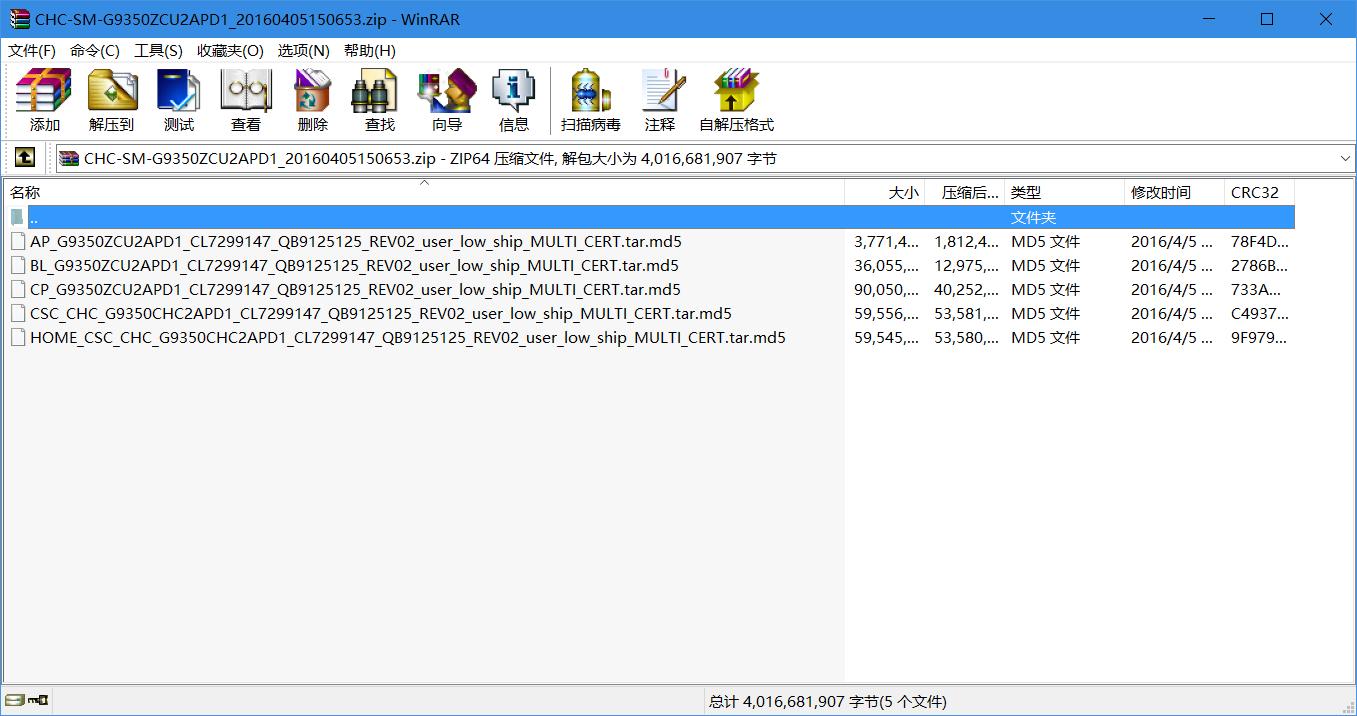Screen dimensions: 1357x716
Task: Click the 删除 (Delete) toolbar icon
Action: (x=312, y=100)
